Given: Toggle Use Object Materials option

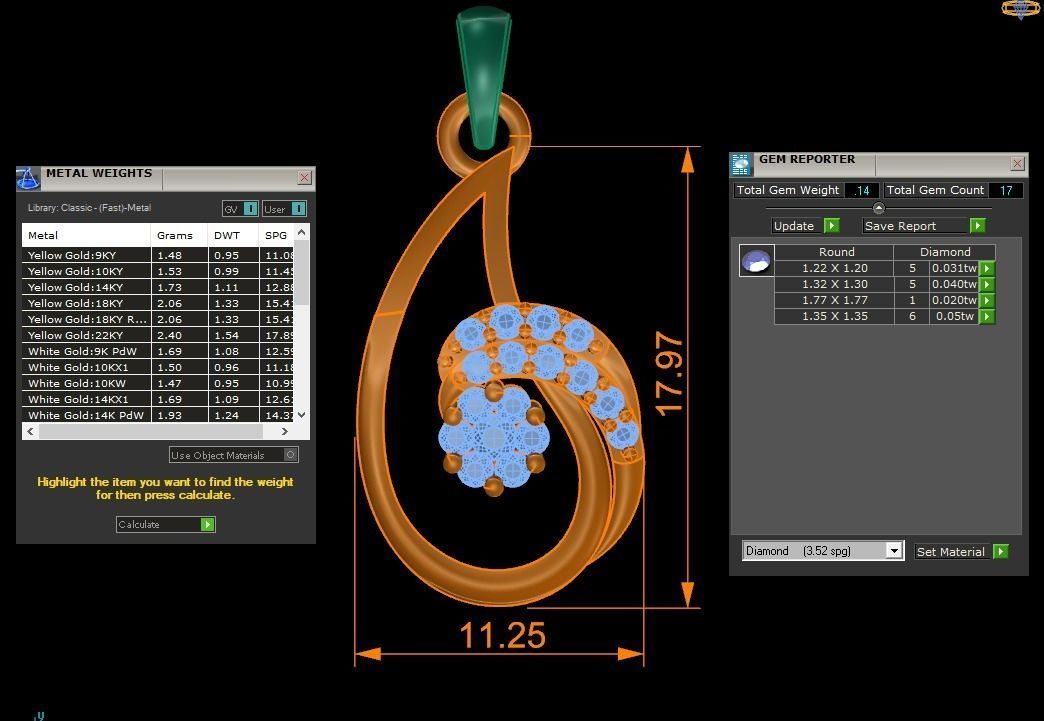Looking at the screenshot, I should pos(290,455).
